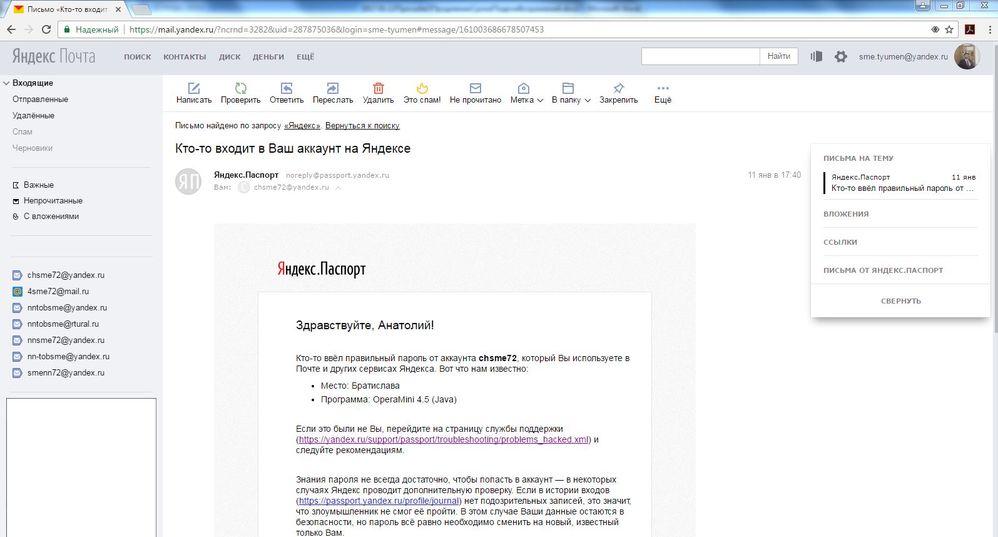Open the Chrome three-dot menu

[x=990, y=29]
